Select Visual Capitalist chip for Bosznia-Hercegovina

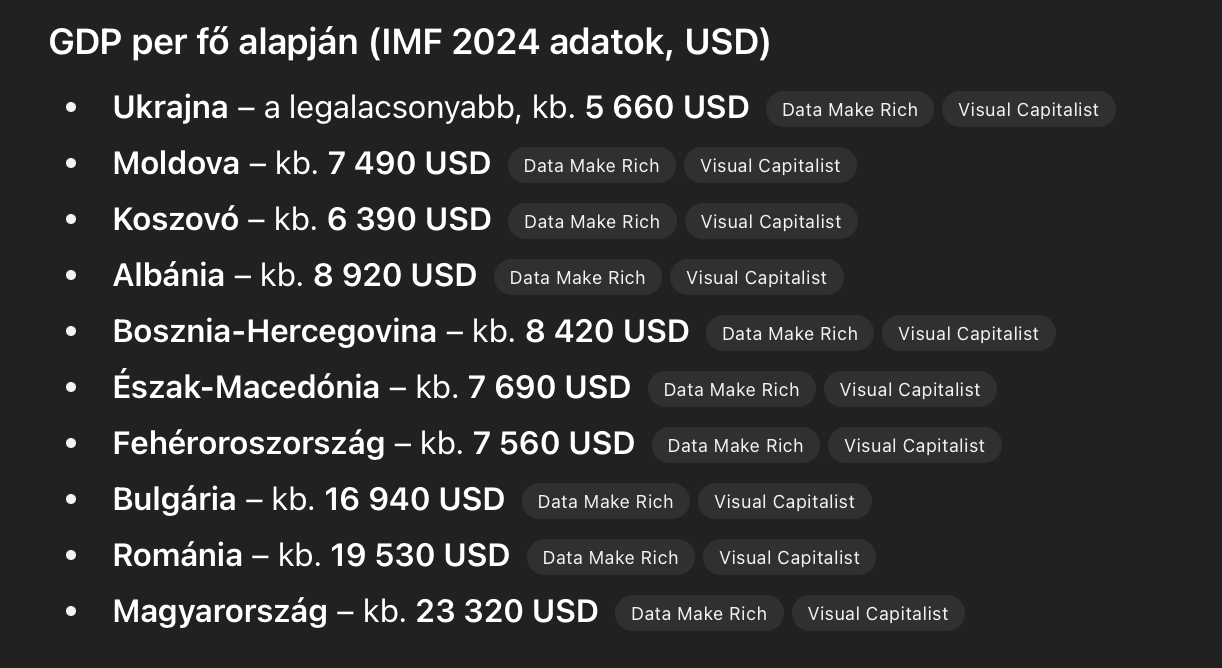[x=969, y=334]
